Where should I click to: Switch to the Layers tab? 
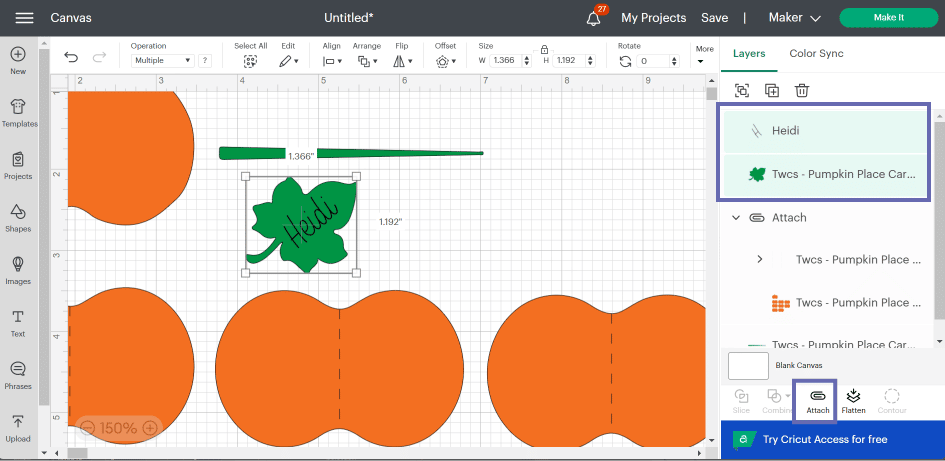pyautogui.click(x=749, y=53)
